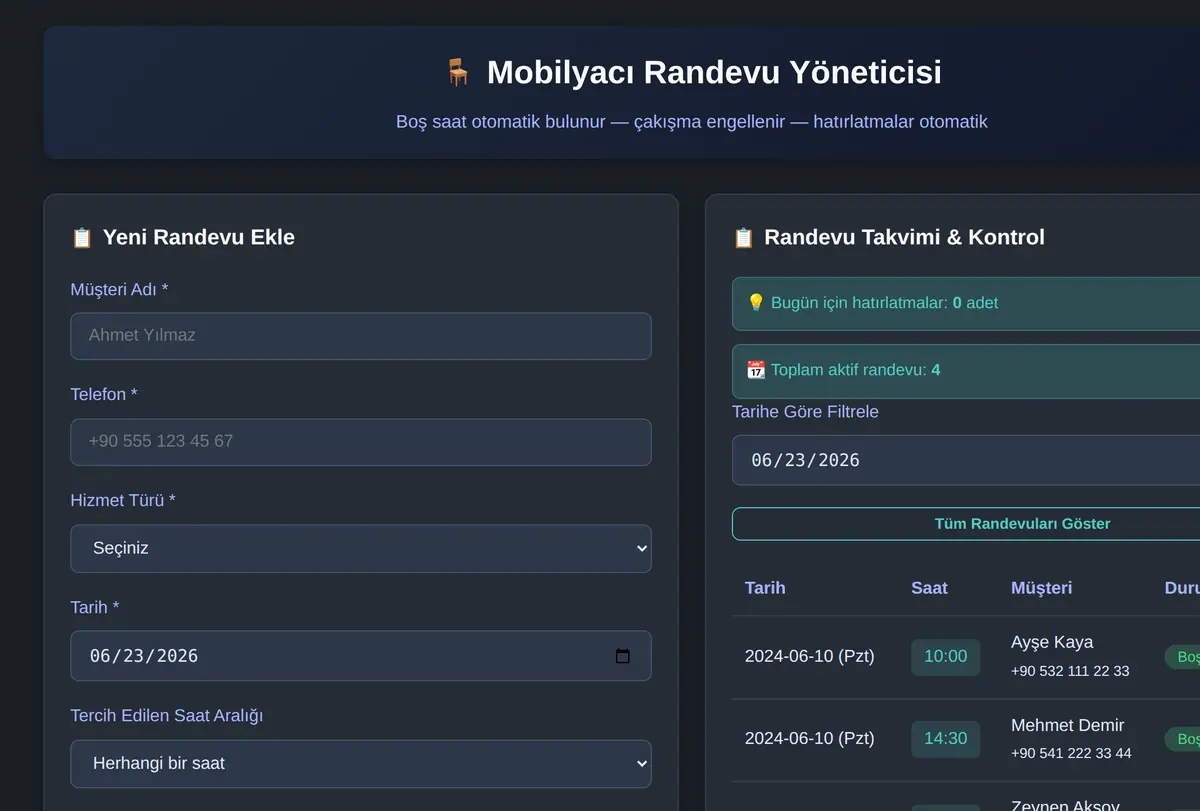This screenshot has width=1200, height=811.
Task: Click the status badge in Mehmet Demir's row
Action: tap(1182, 739)
